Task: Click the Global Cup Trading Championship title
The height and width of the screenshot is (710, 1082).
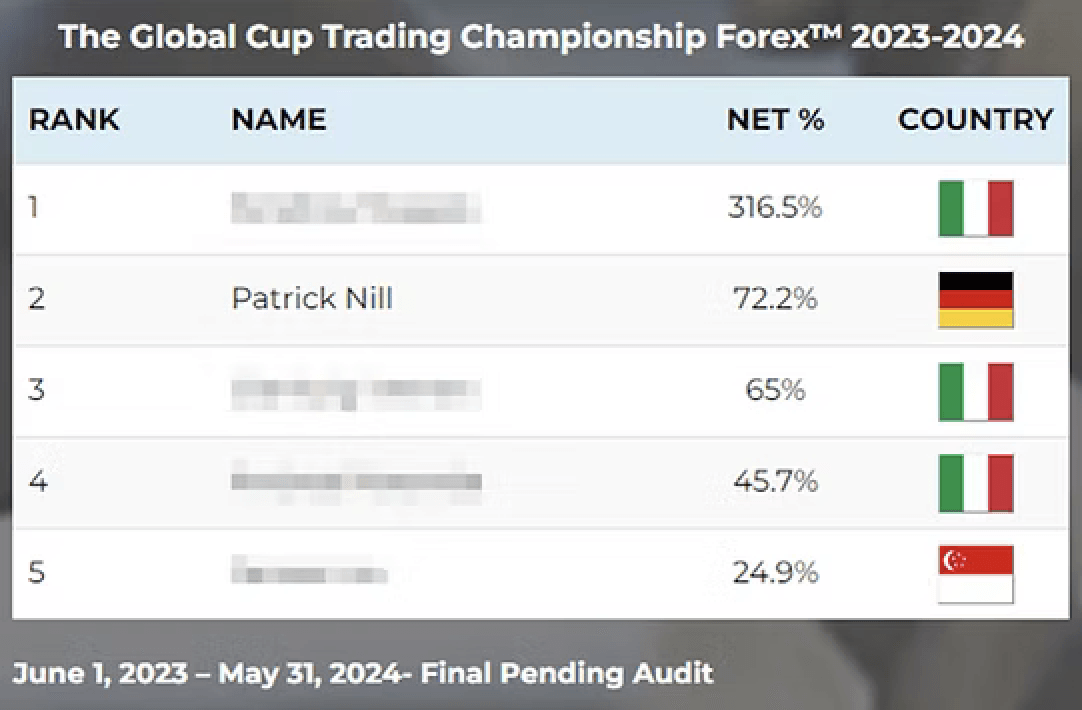Action: pyautogui.click(x=541, y=37)
